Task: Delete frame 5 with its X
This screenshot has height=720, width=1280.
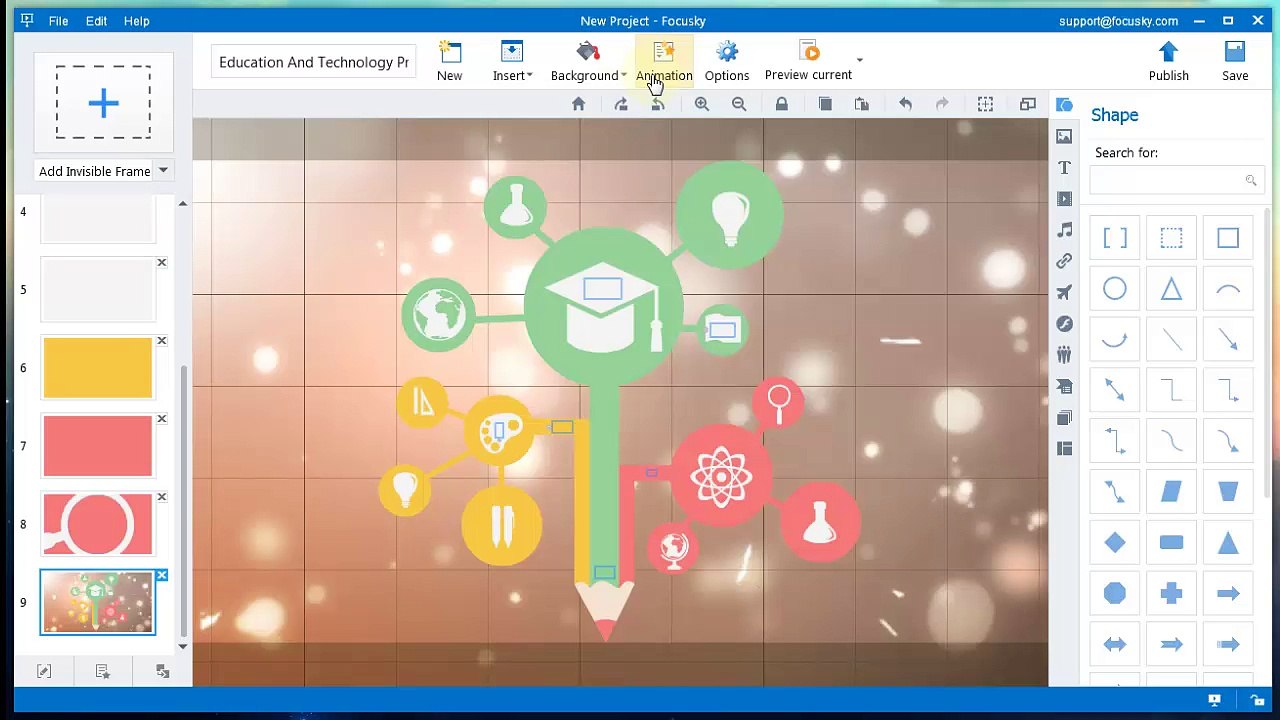Action: (161, 263)
